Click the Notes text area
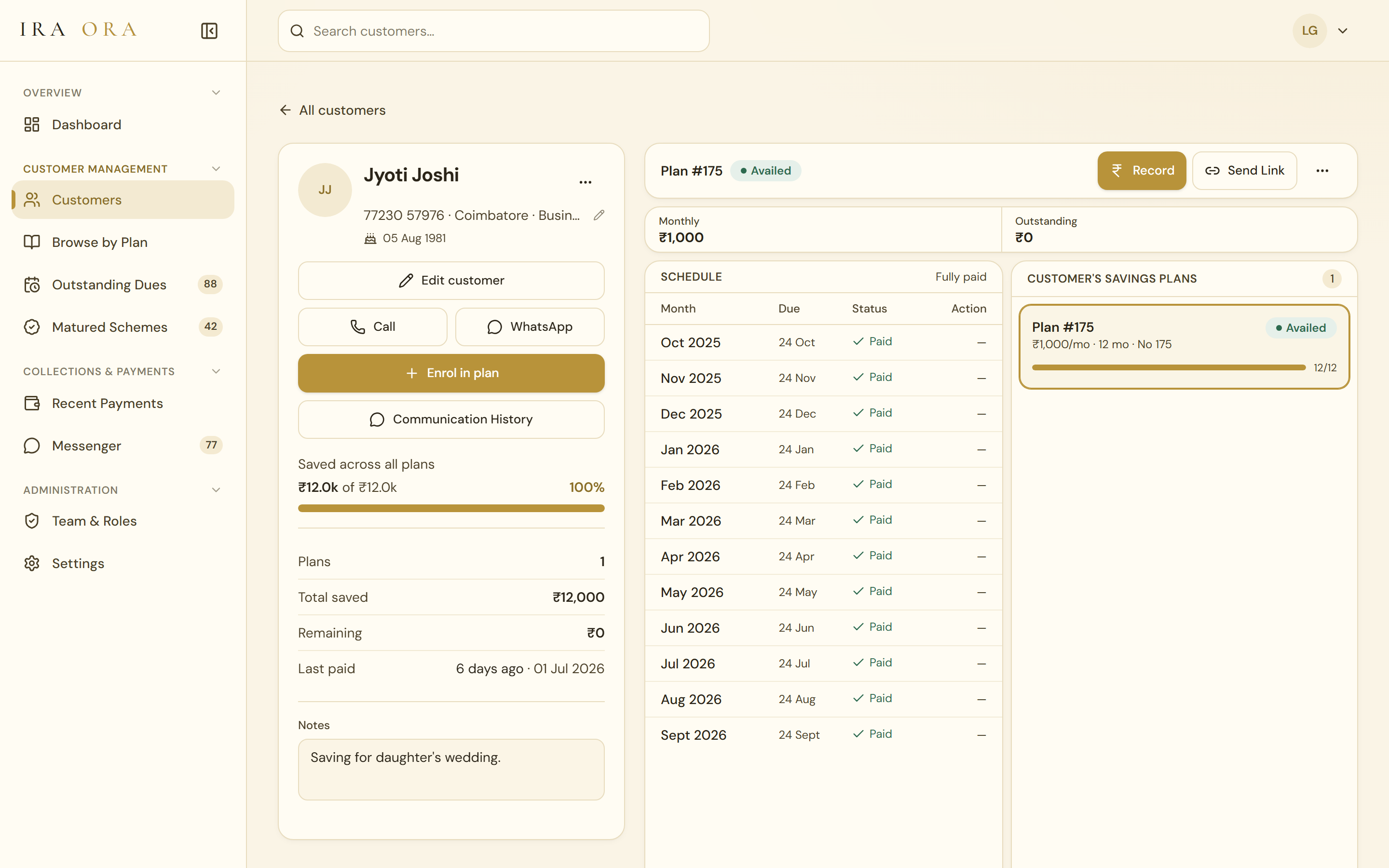This screenshot has width=1389, height=868. [x=451, y=769]
